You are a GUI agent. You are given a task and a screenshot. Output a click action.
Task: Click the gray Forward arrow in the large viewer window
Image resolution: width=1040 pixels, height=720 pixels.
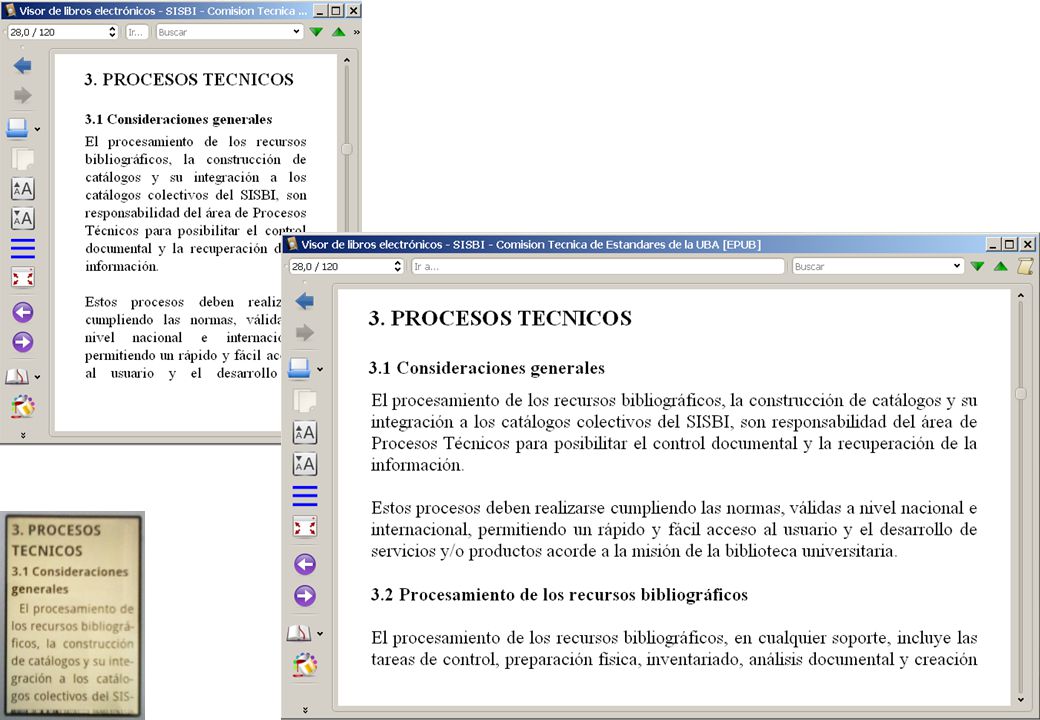point(304,332)
